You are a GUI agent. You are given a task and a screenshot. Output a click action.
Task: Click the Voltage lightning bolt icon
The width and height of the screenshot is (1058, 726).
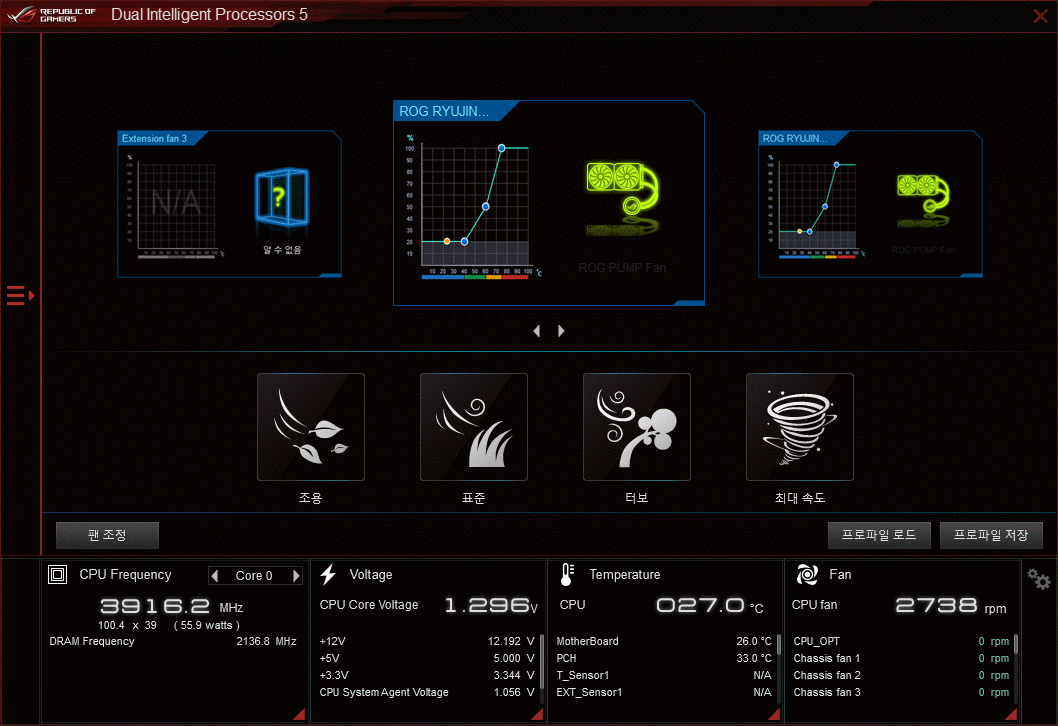(328, 575)
